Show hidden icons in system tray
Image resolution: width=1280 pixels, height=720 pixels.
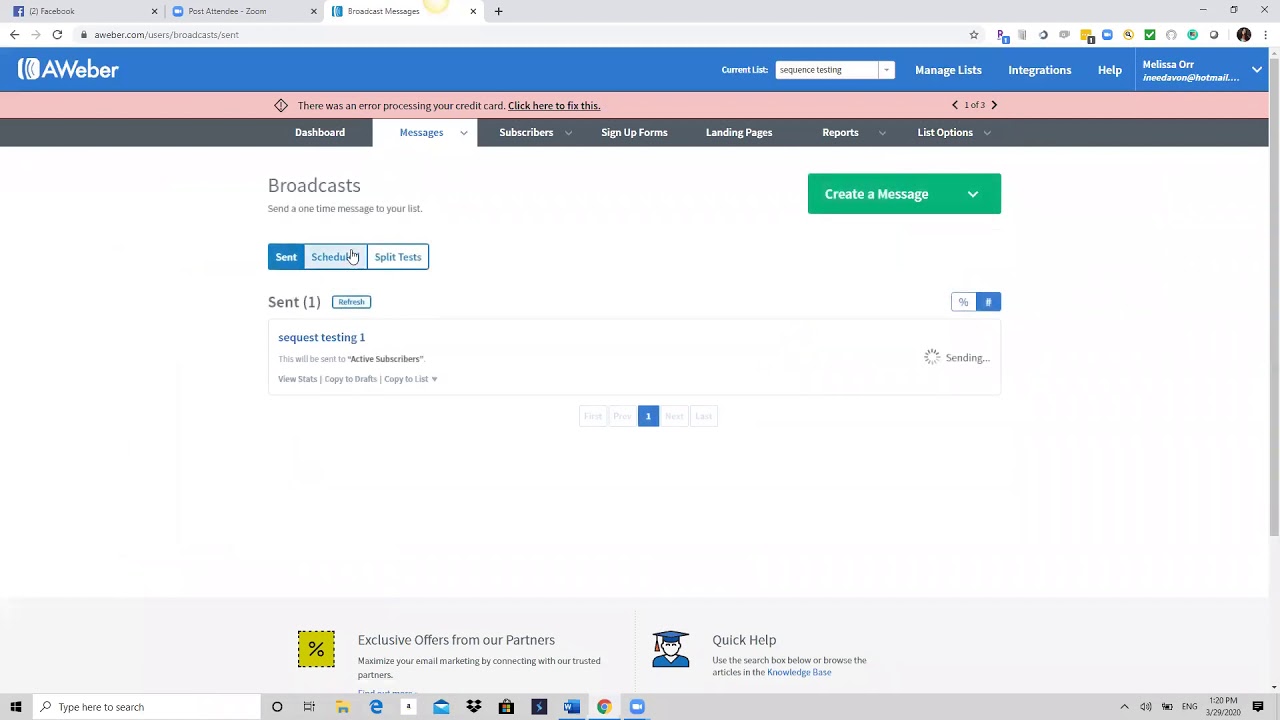coord(1124,707)
